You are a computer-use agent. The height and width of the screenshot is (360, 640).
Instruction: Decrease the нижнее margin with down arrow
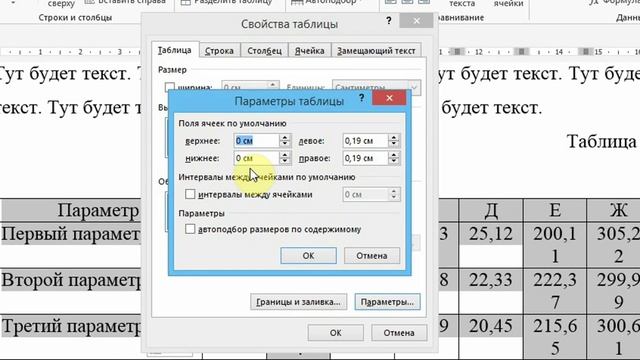click(x=285, y=162)
